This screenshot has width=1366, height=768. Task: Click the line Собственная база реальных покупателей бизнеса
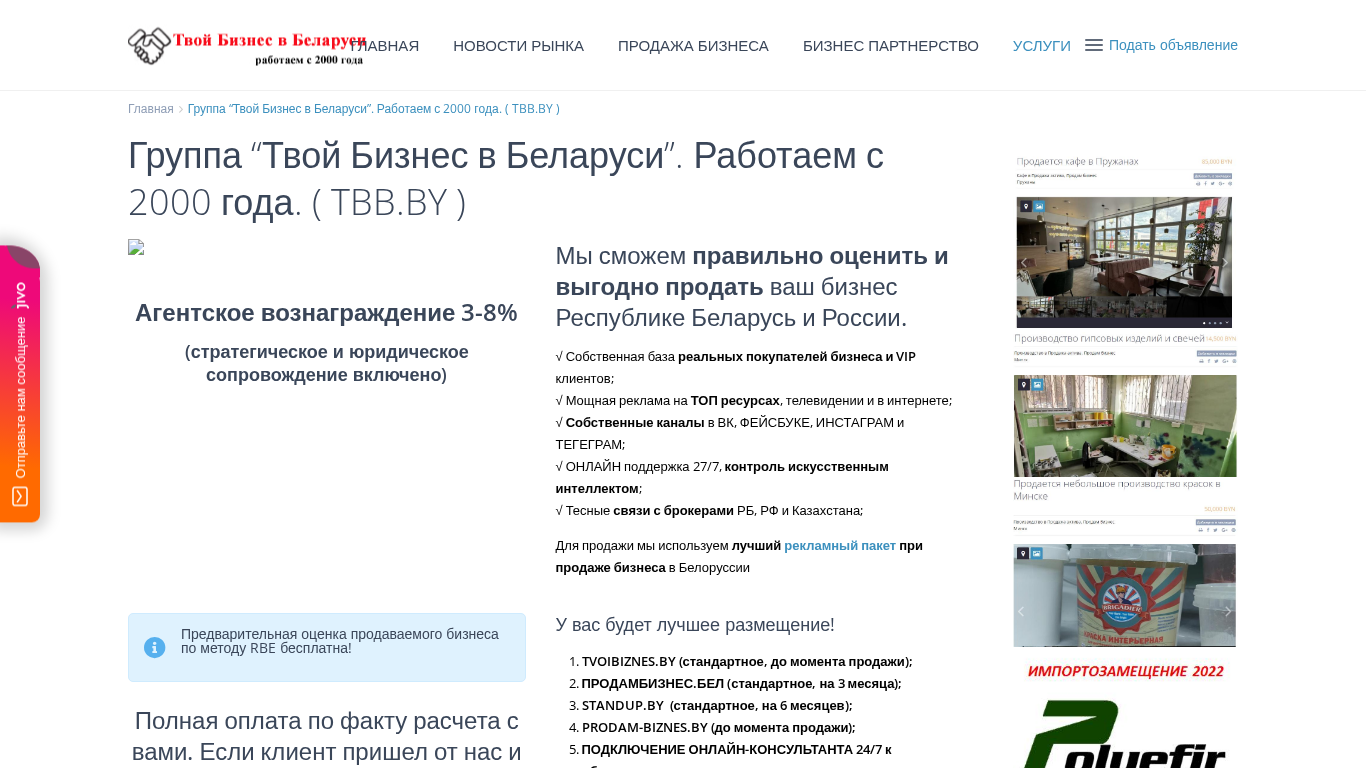coord(736,368)
